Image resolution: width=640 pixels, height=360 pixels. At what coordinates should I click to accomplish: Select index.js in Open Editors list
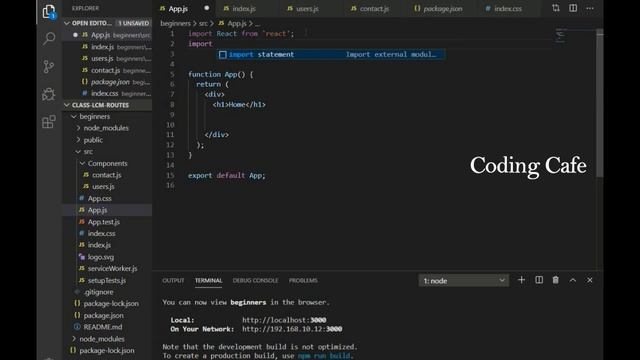click(x=107, y=47)
